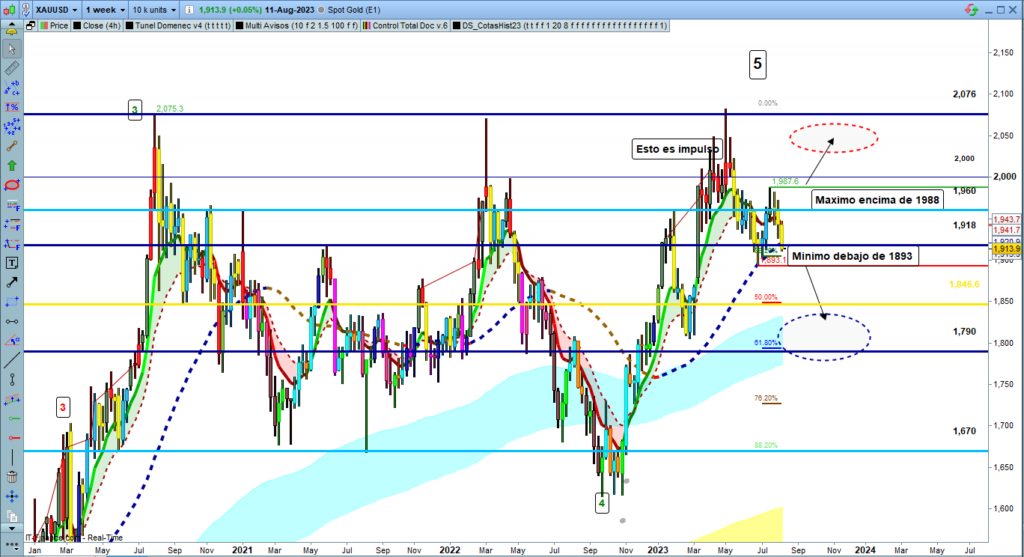Select the cursor pointer tool

[x=12, y=50]
